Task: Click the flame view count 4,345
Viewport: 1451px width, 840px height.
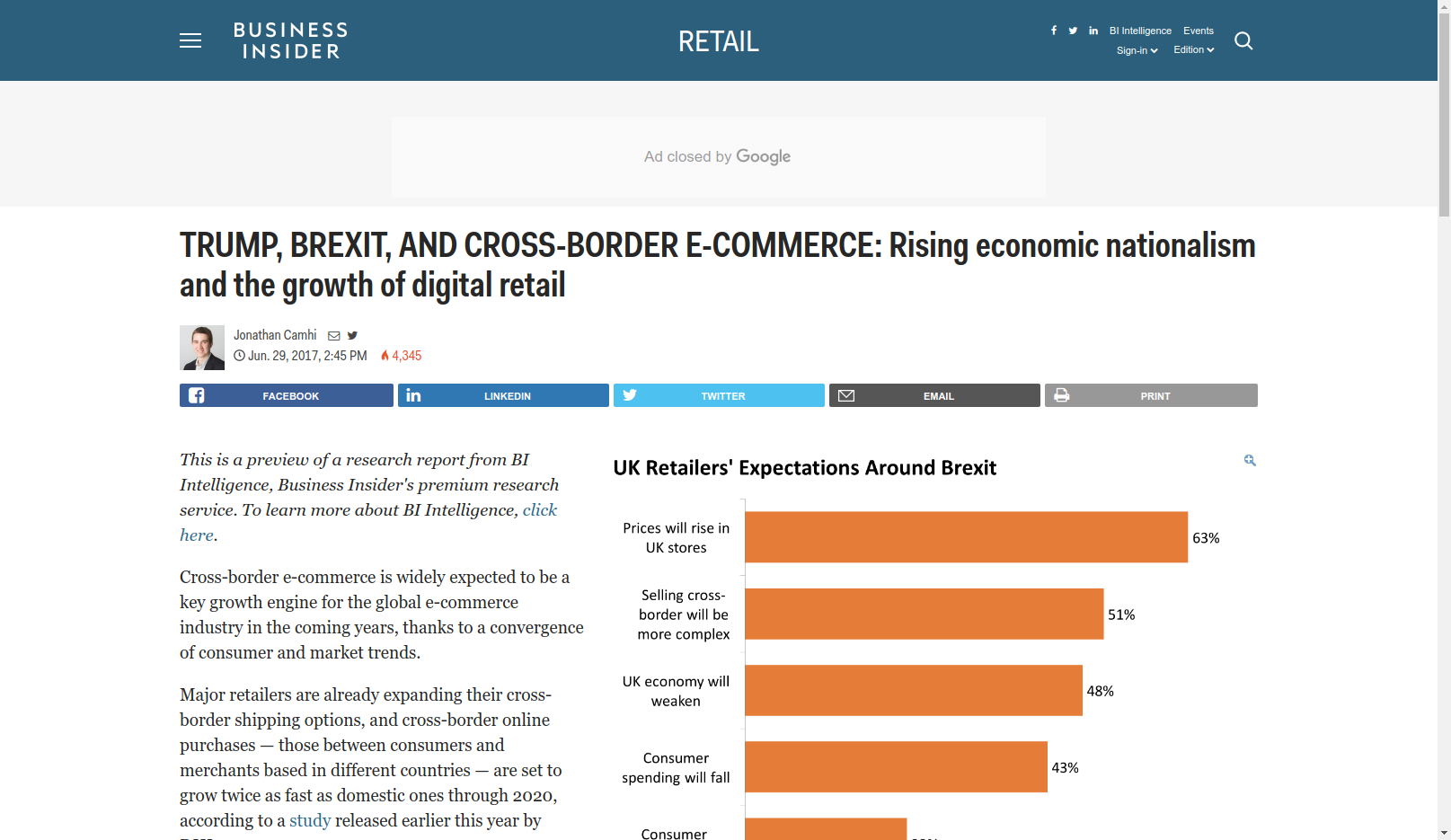Action: [401, 356]
